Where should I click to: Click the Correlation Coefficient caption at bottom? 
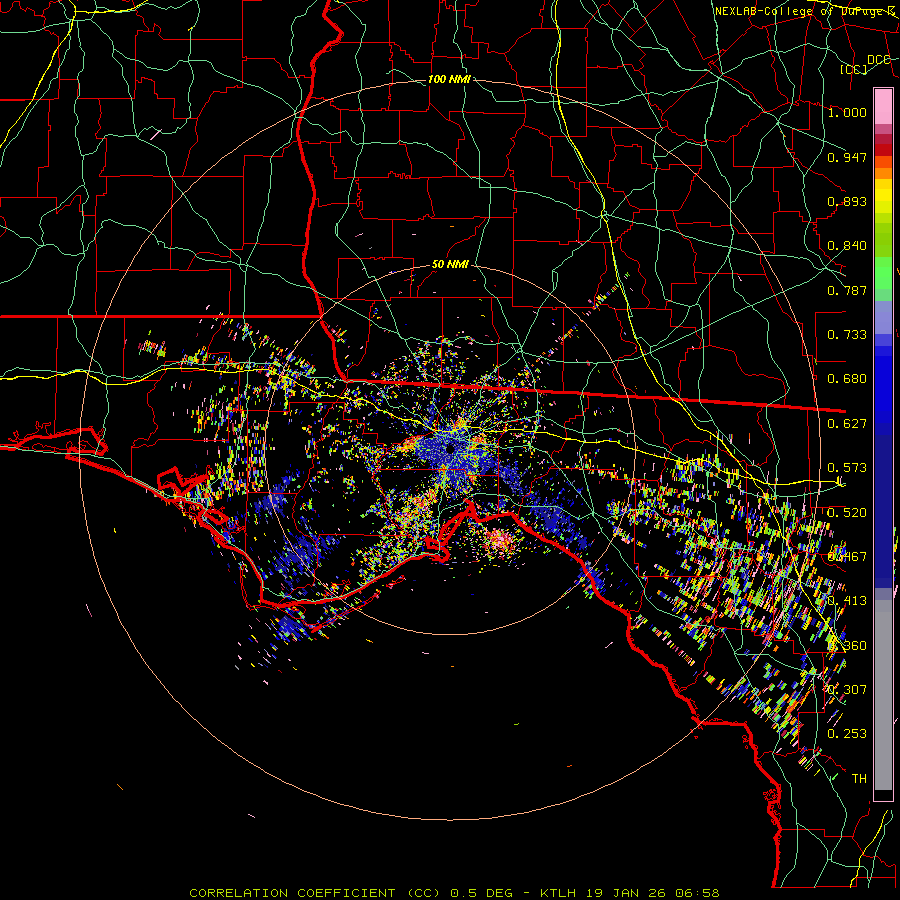tap(454, 893)
